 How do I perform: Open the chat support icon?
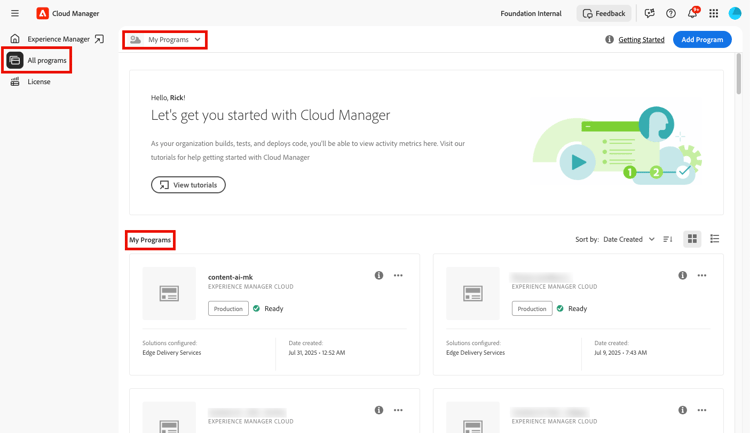coord(649,13)
